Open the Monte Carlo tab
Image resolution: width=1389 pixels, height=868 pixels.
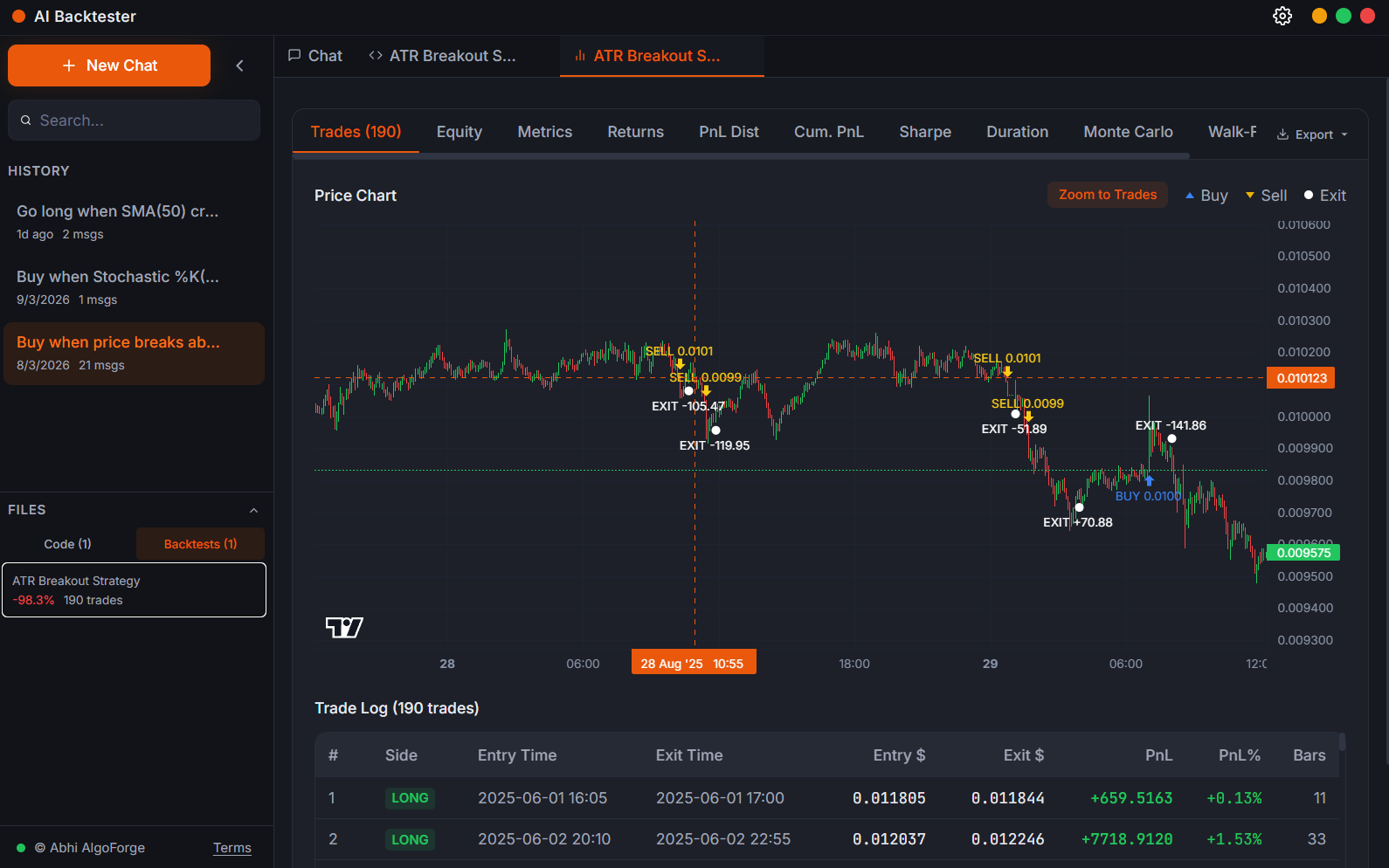(x=1128, y=132)
